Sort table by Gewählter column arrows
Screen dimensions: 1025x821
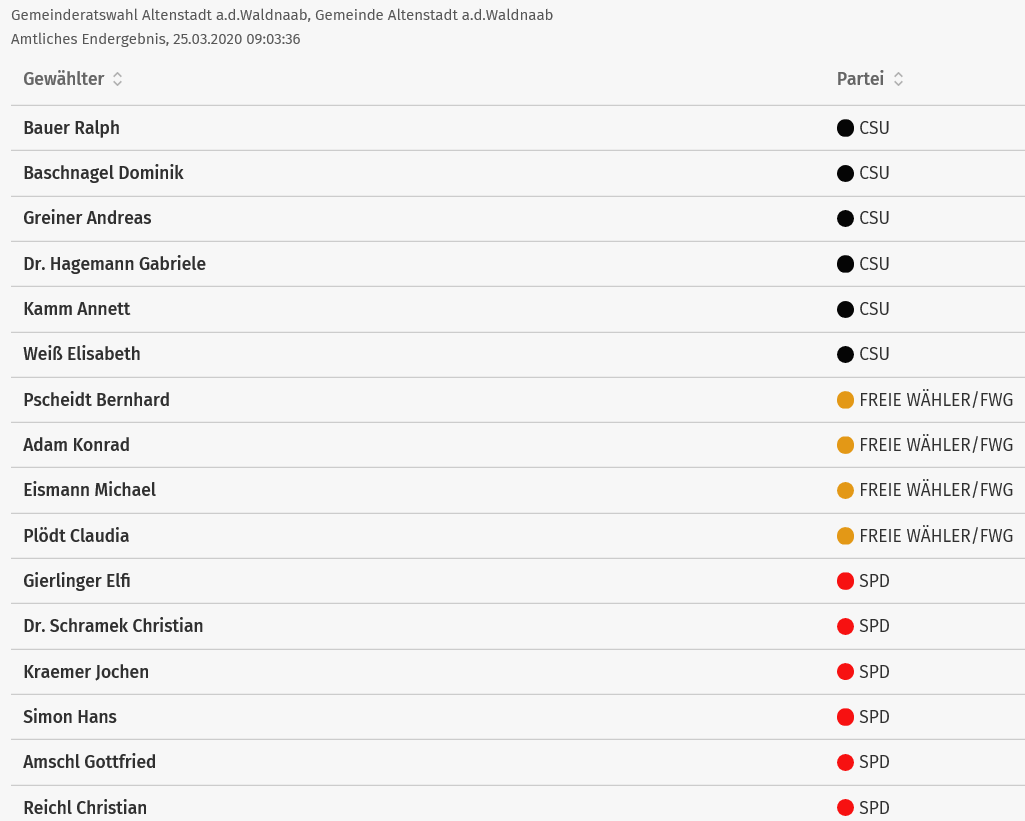118,79
